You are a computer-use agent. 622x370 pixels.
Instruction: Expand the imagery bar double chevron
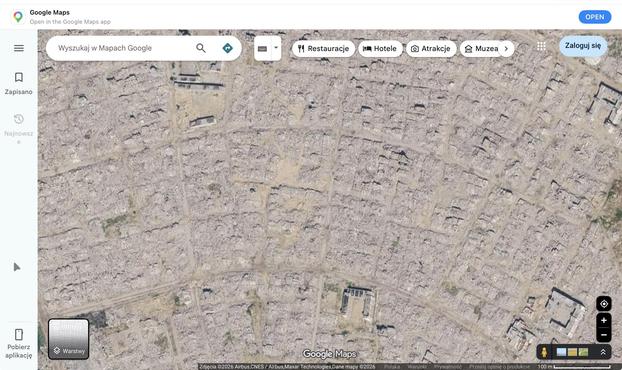pyautogui.click(x=603, y=352)
